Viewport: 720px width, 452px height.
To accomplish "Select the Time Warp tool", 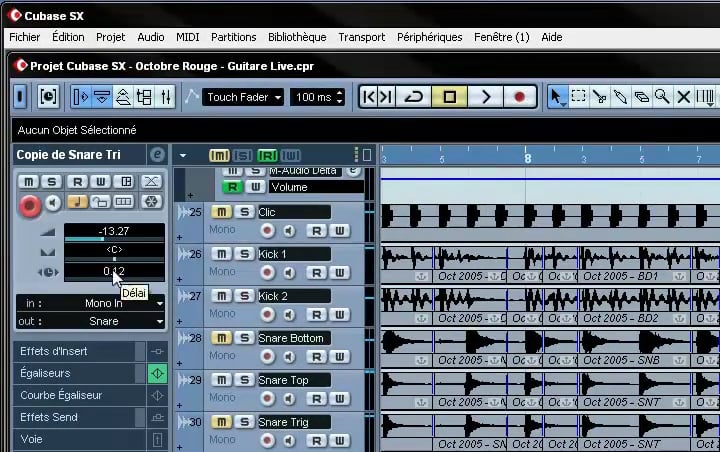I will (x=705, y=97).
